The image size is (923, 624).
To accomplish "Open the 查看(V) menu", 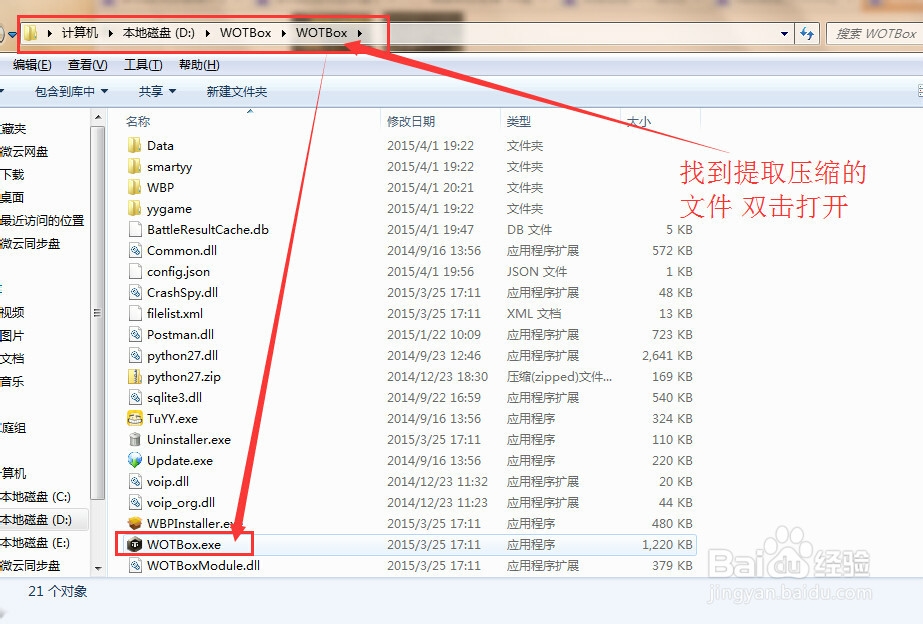I will click(88, 65).
